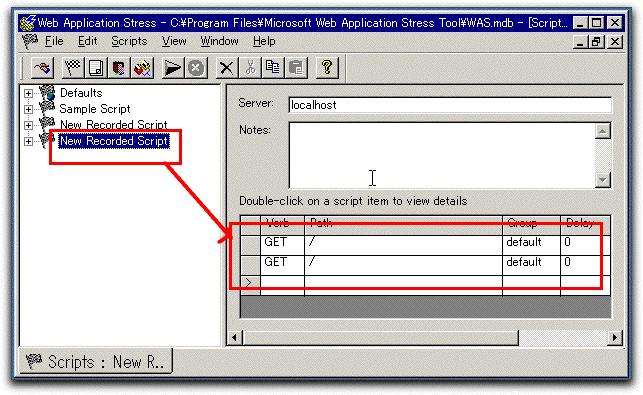Click the Create Script wizard toolbar icon
Viewport: 643px width, 395px height.
point(43,68)
